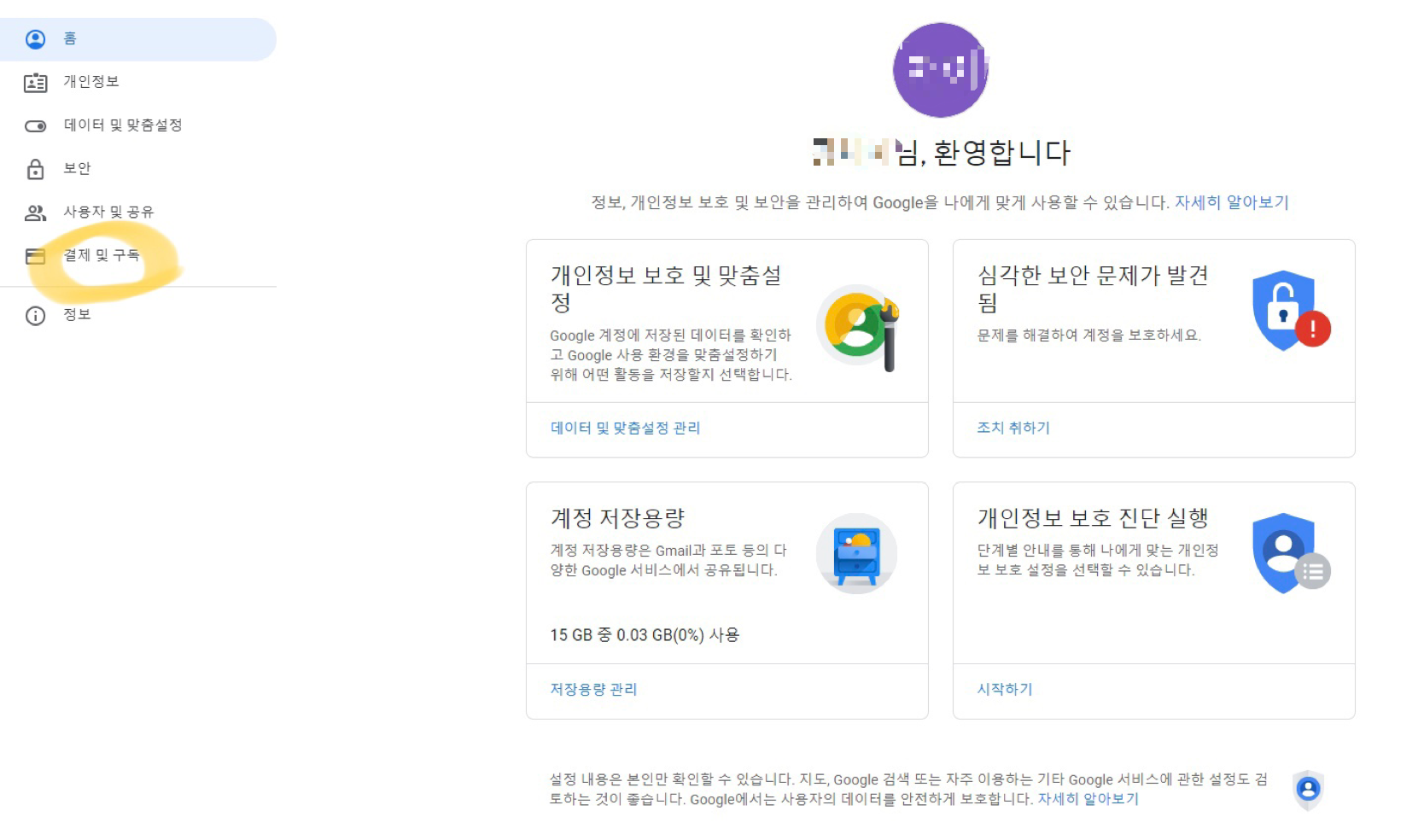Go to 보안 in the sidebar
1424x840 pixels.
pos(138,169)
